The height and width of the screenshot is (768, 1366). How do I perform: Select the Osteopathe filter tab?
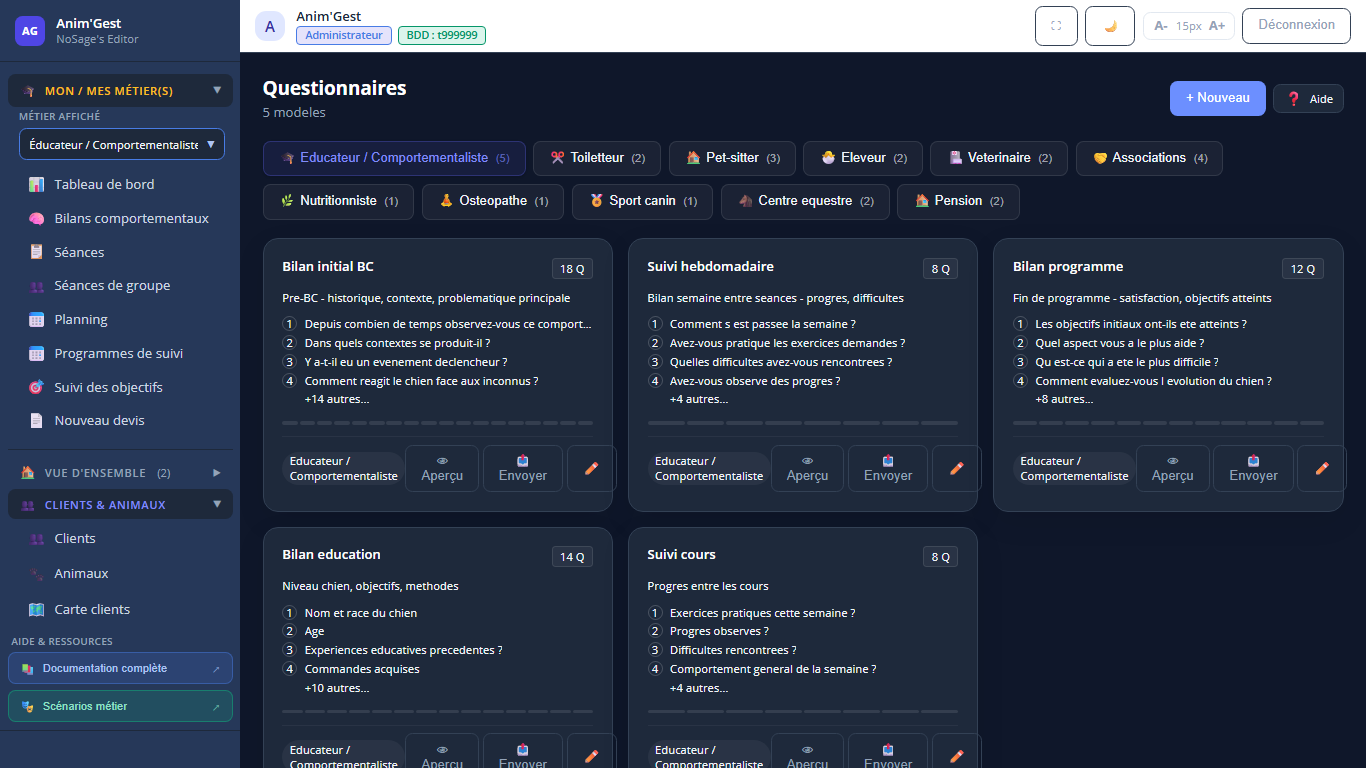click(493, 201)
